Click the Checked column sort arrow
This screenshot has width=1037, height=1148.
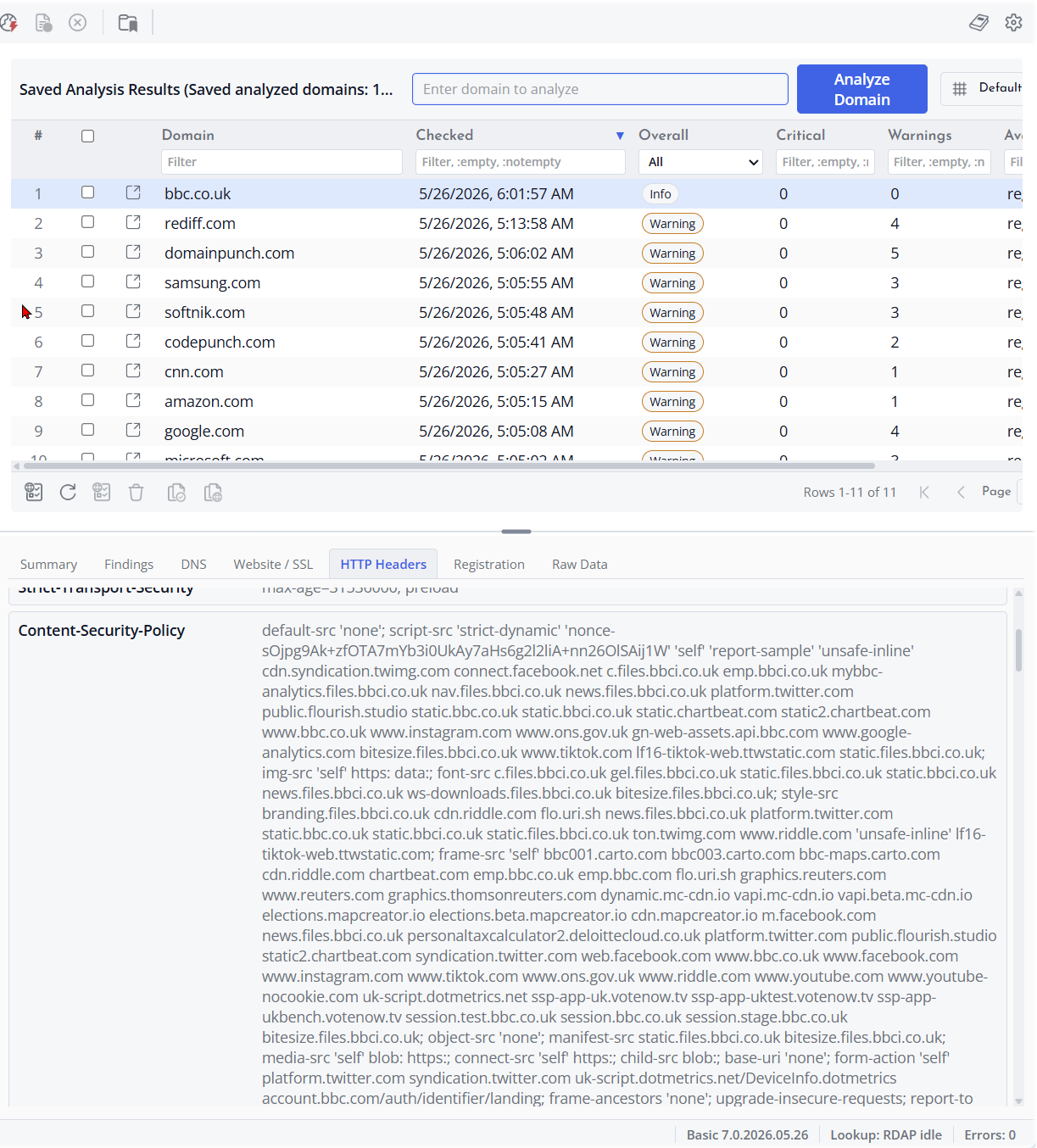point(620,136)
